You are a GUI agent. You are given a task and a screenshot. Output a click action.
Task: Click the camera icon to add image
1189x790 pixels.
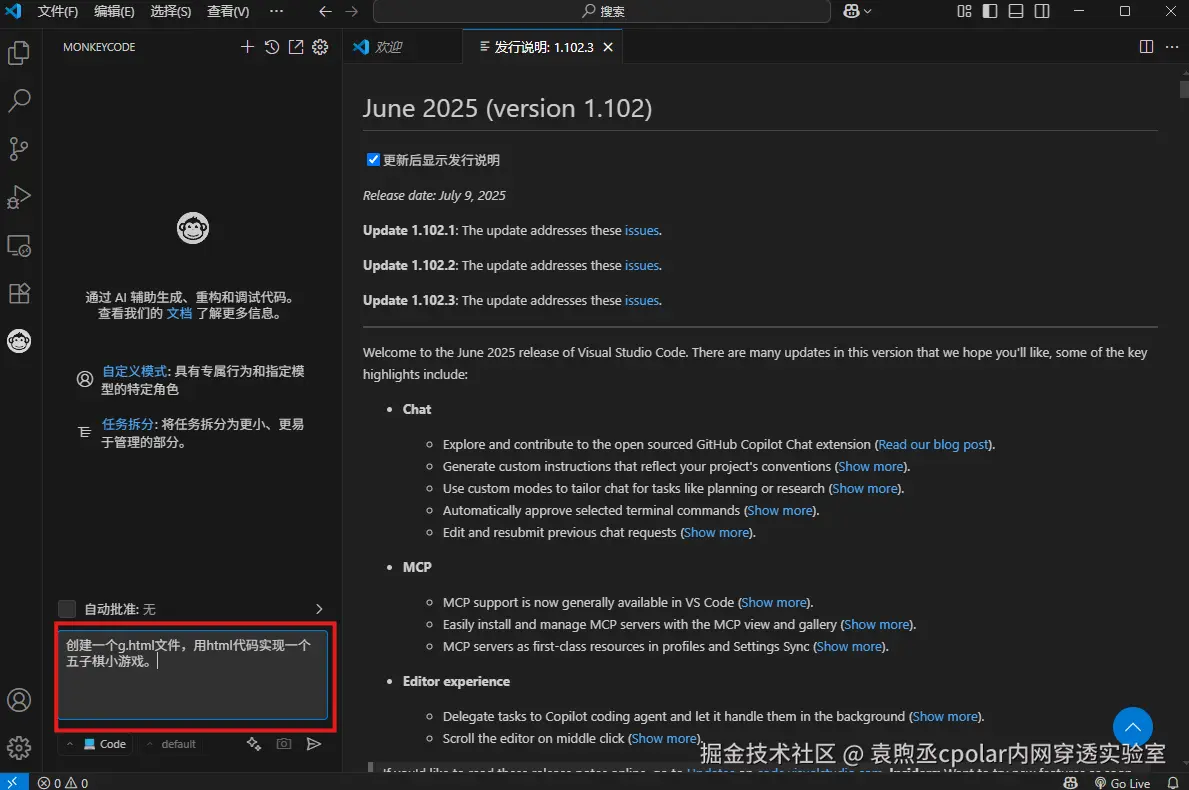click(284, 744)
